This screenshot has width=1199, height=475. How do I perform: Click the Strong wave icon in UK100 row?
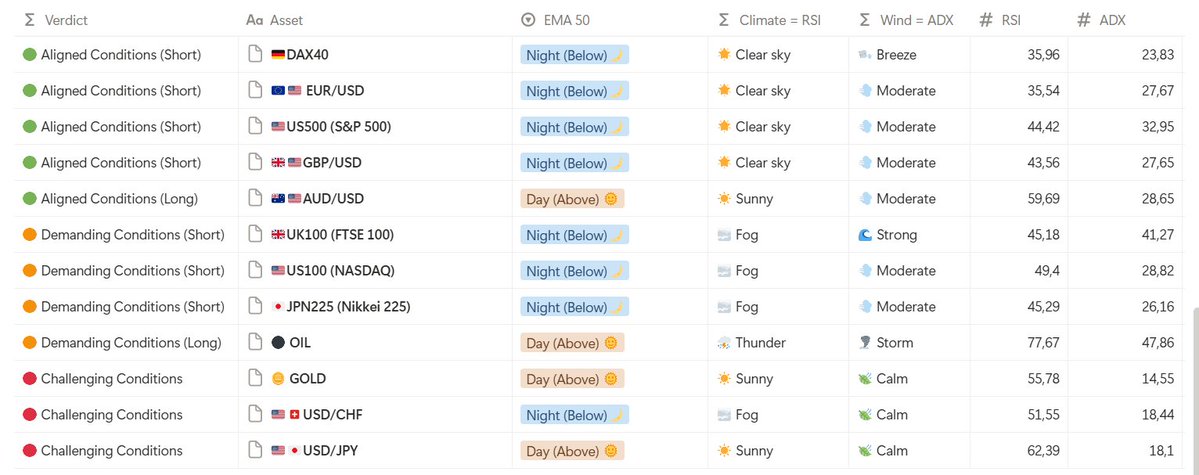coord(865,235)
